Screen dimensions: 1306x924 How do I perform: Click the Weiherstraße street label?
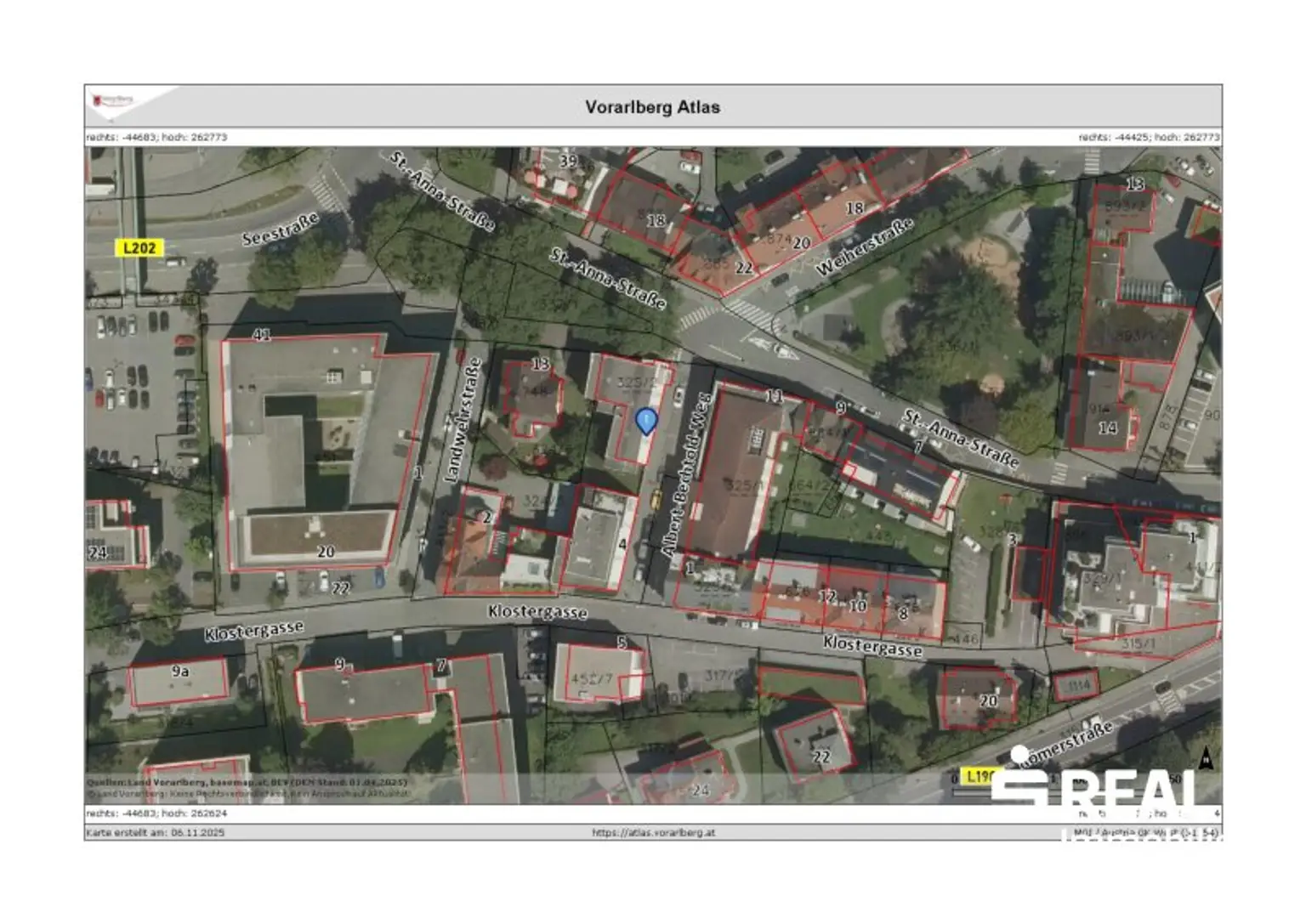(864, 247)
